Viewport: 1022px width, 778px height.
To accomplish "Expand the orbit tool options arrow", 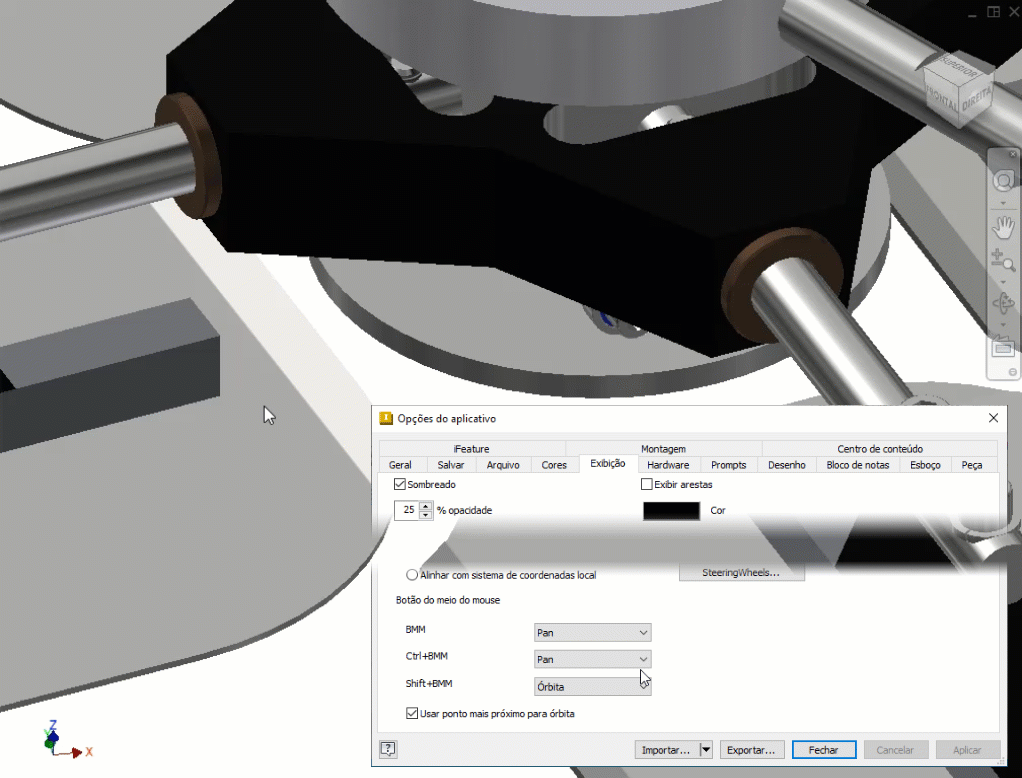I will click(1004, 325).
